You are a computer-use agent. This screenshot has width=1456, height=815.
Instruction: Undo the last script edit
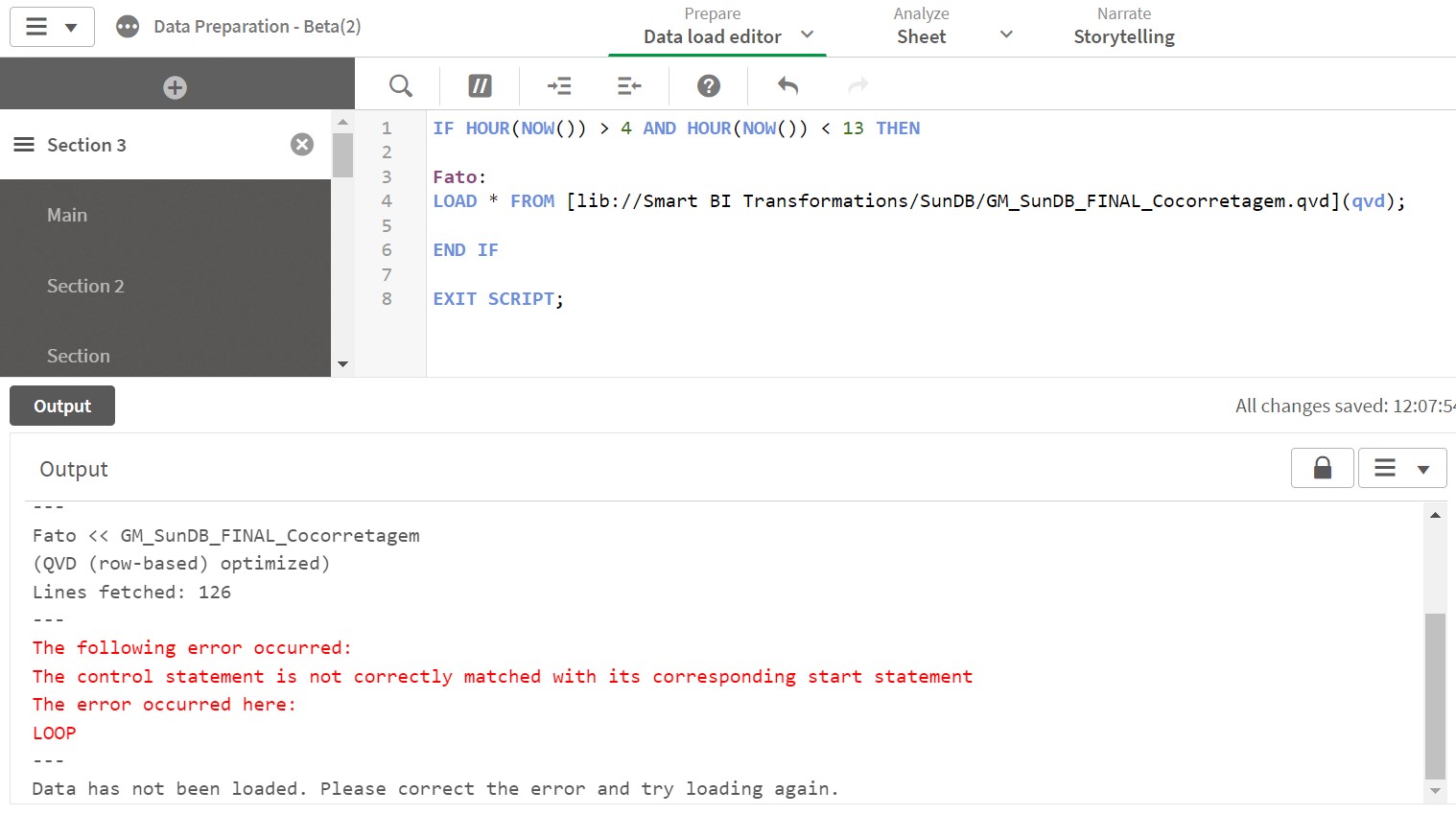(787, 86)
